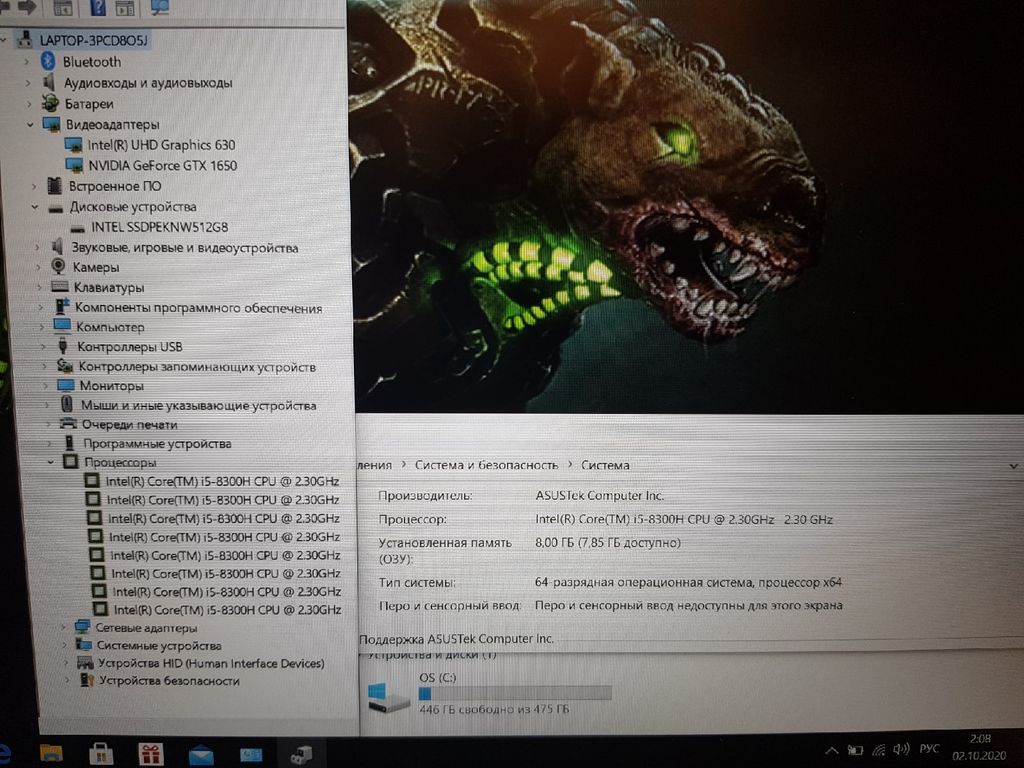Viewport: 1024px width, 768px height.
Task: Click the OS (C:) drive usage bar
Action: (x=514, y=693)
